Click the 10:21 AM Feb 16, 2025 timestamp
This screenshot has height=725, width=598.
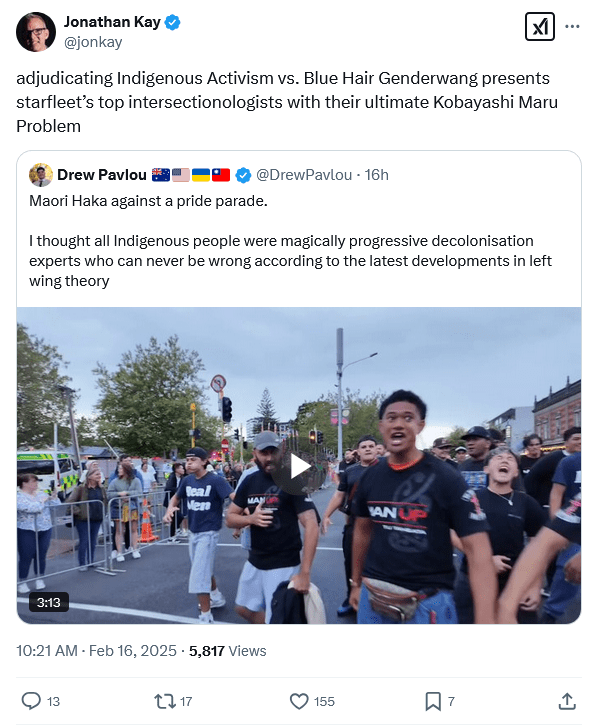(96, 651)
